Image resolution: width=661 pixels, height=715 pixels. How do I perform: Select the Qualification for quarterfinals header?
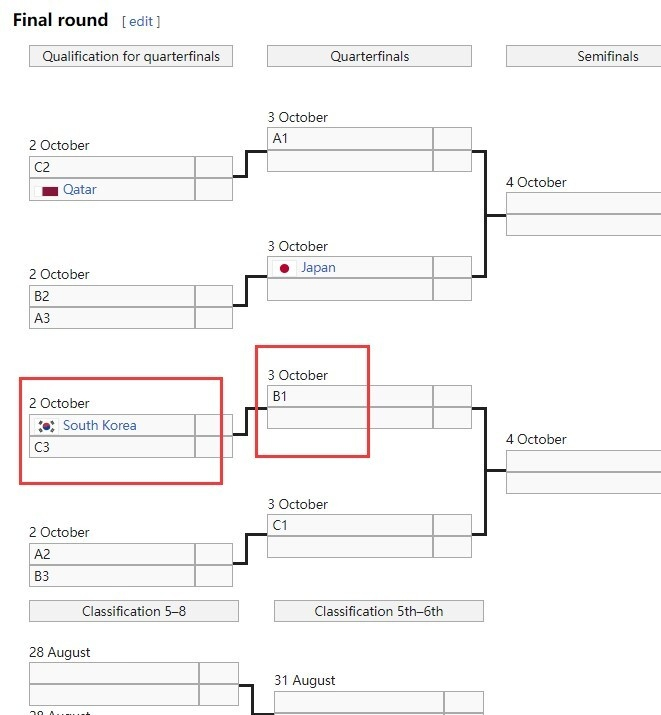[x=131, y=56]
